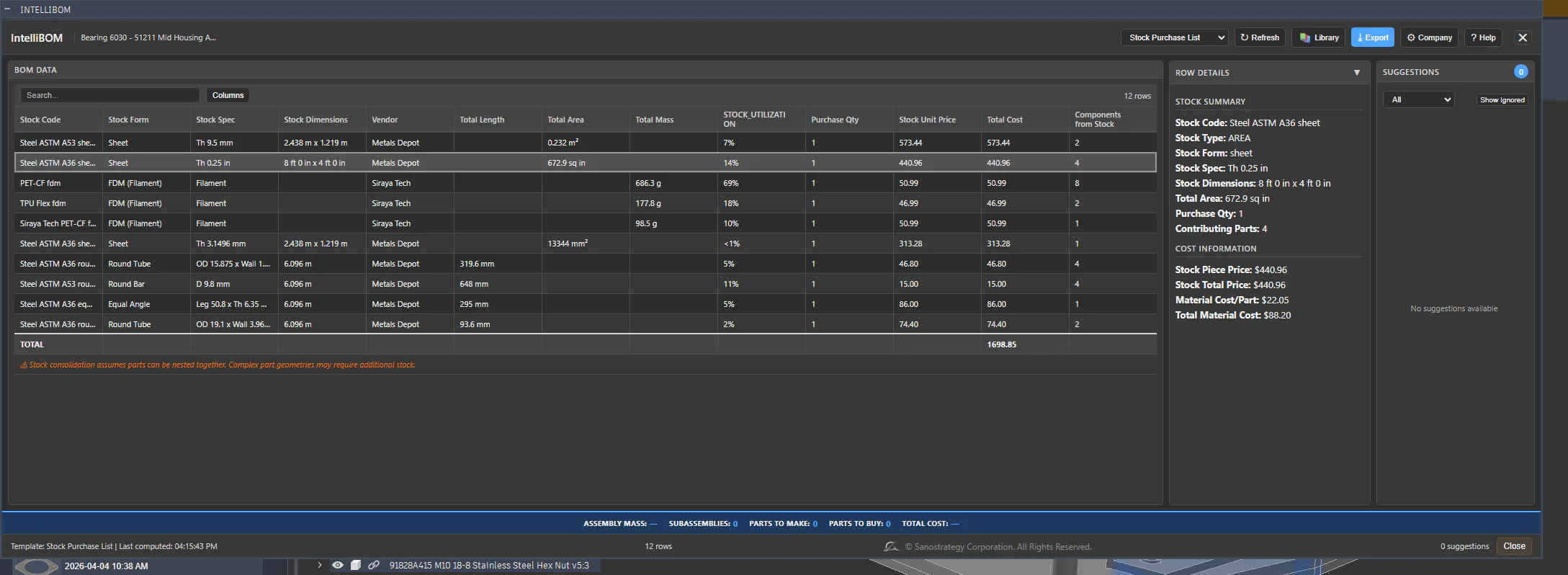Click the blue Export button
Image resolution: width=1568 pixels, height=575 pixels.
tap(1372, 37)
